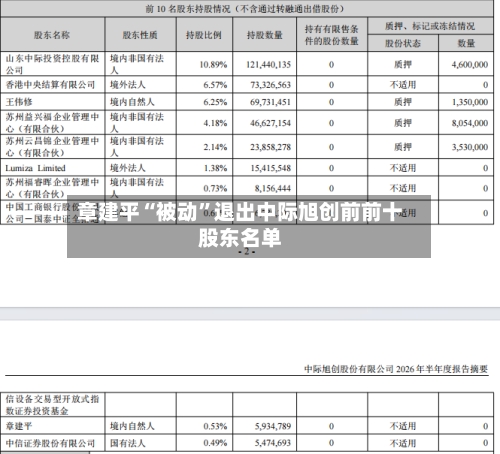Click '境内自然人' in the 章建平 row
Image resolution: width=500 pixels, height=454 pixels.
tap(132, 426)
